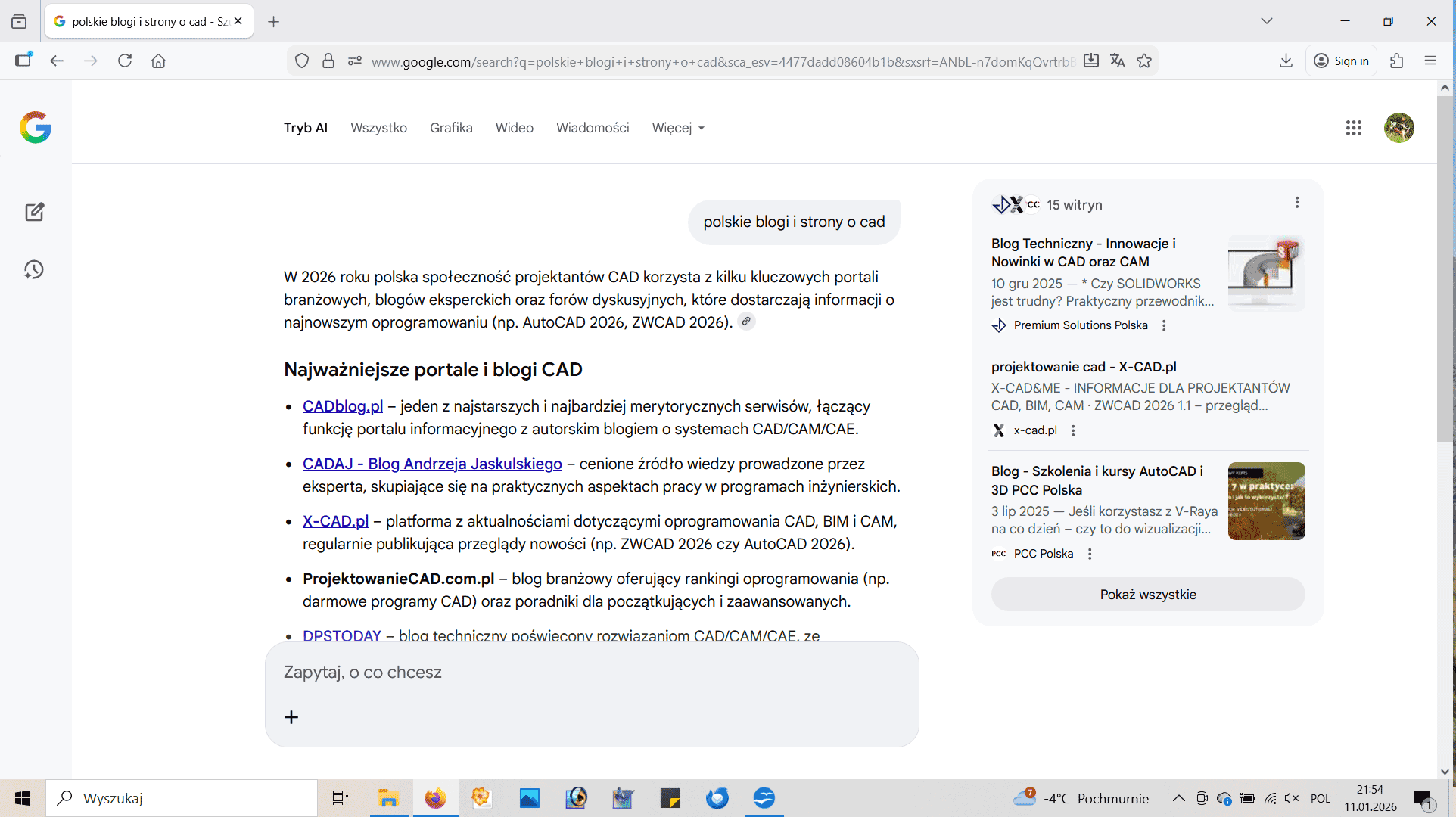The image size is (1456, 817).
Task: Click the link icon after the intro paragraph
Action: pos(746,322)
